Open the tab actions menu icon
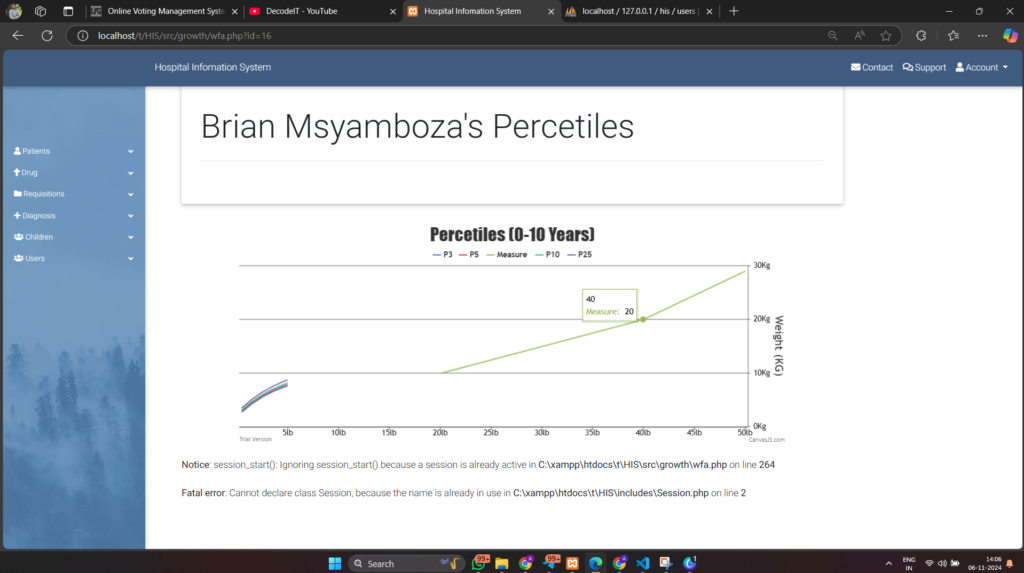 68,11
